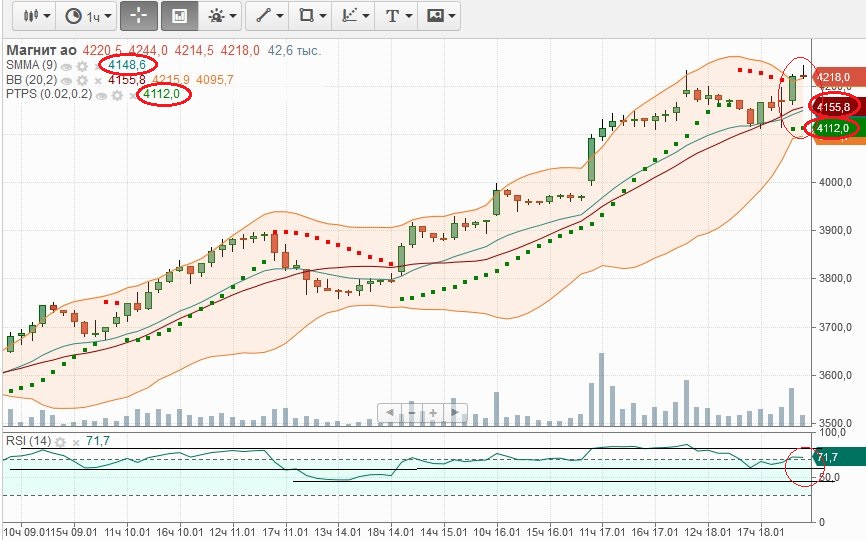Open SMMA (9) settings gear
866x540 pixels.
(x=82, y=66)
